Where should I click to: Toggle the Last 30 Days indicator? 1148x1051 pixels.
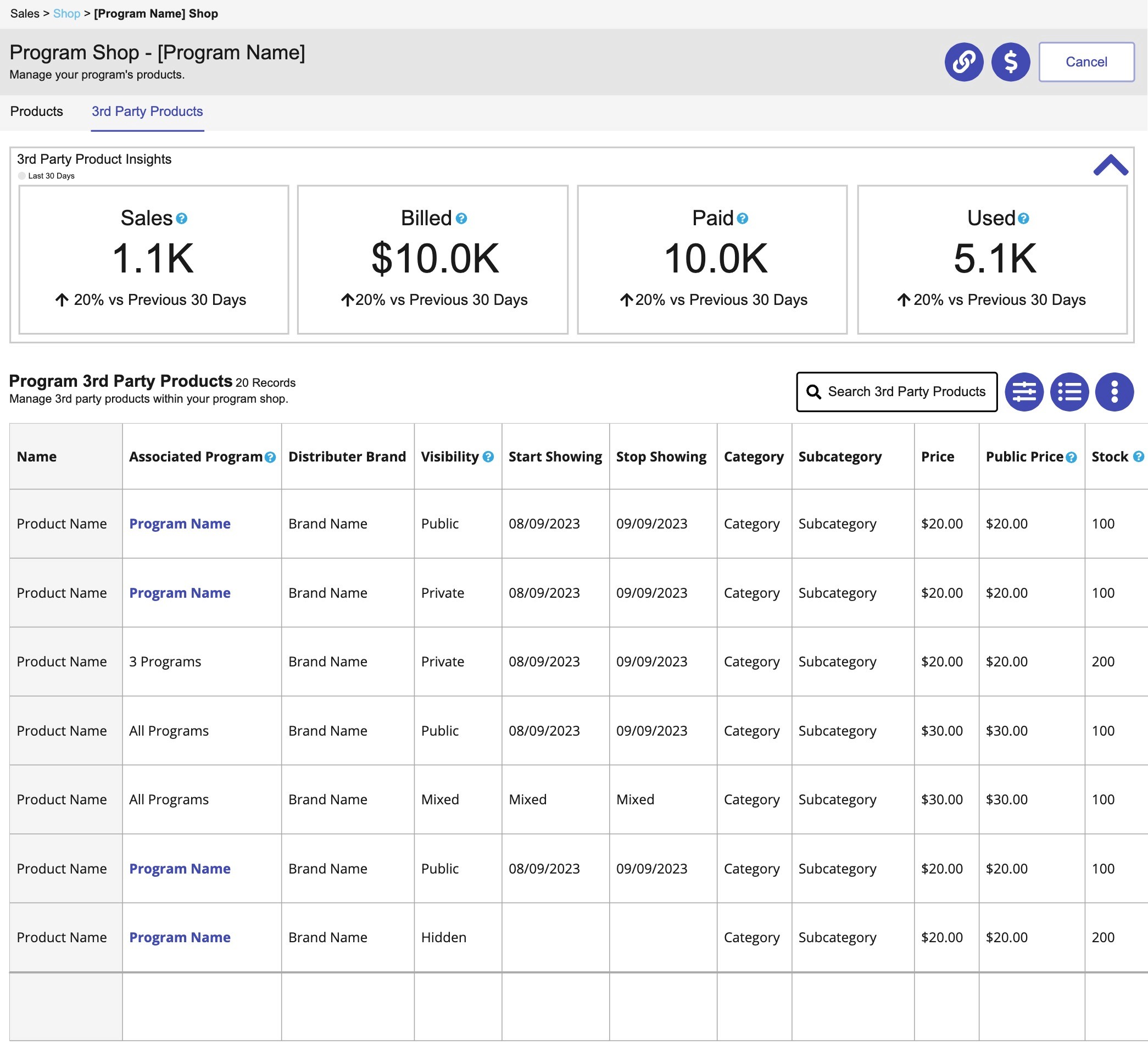[x=22, y=176]
